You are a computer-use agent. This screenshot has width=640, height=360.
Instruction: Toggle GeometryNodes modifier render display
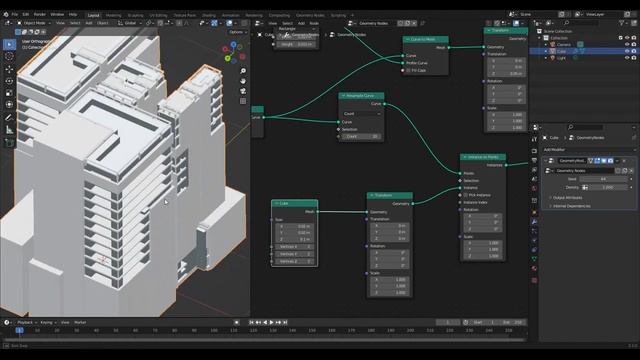(611, 161)
